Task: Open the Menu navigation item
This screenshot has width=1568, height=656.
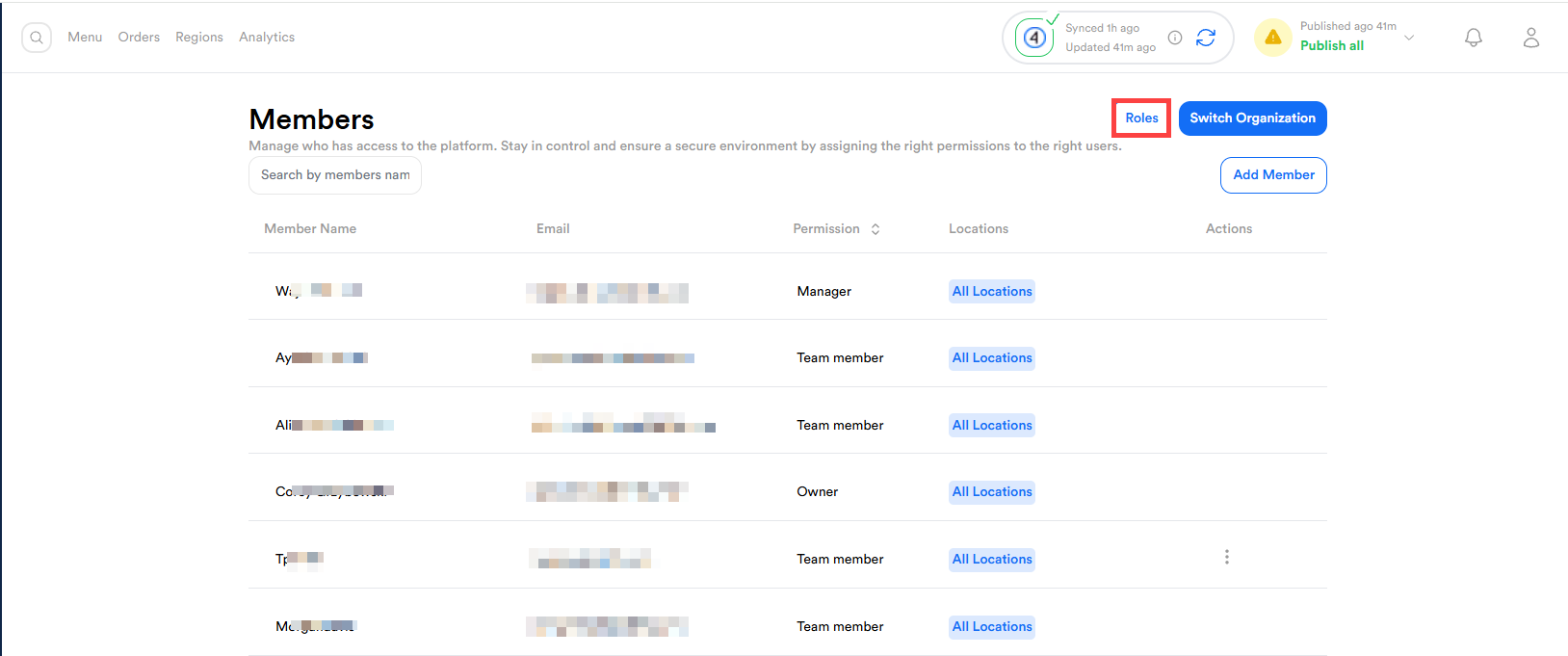Action: tap(85, 38)
